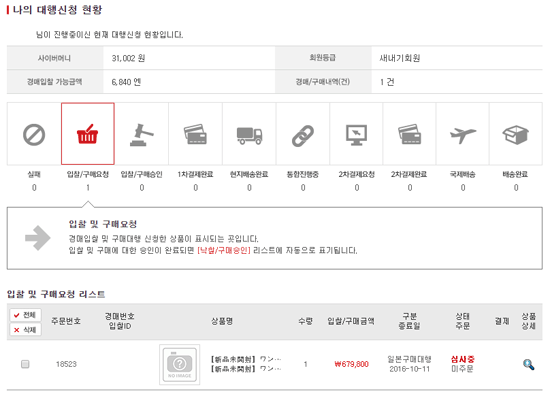Viewport: 550px width, 394px height.
Task: Click the 입찰/구매승인 label text
Action: [142, 174]
